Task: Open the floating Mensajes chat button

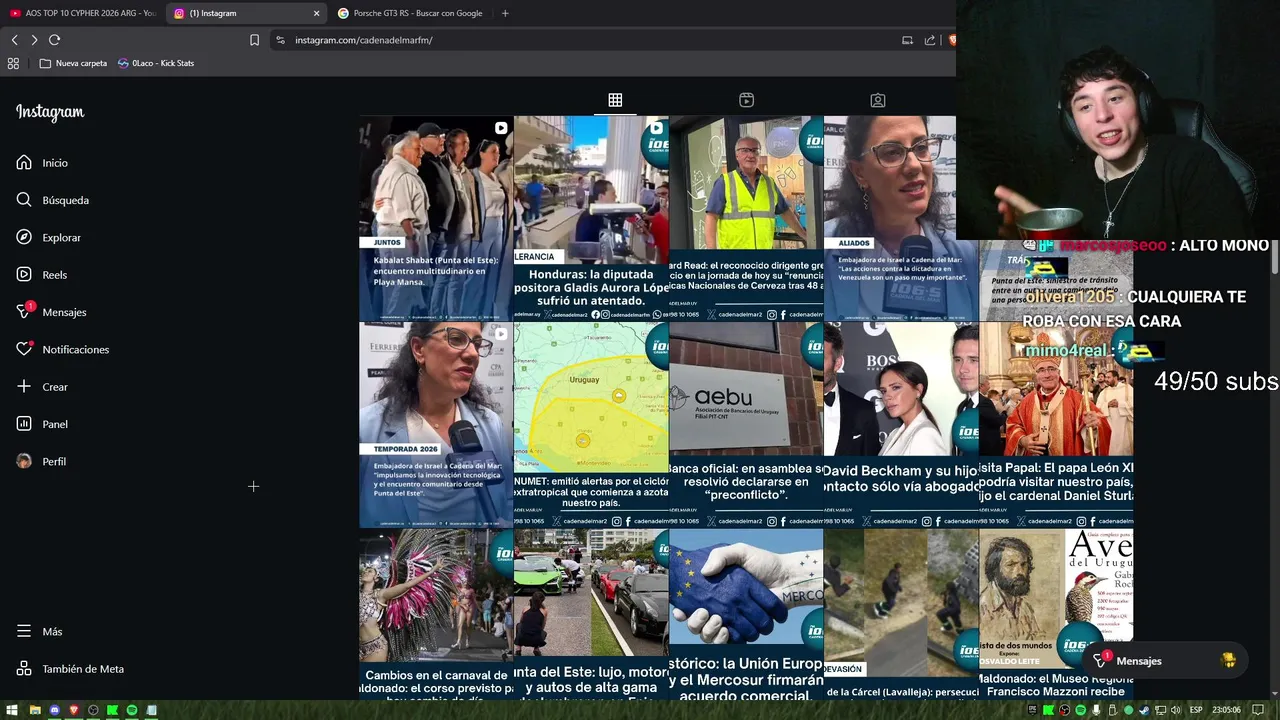Action: 1166,661
